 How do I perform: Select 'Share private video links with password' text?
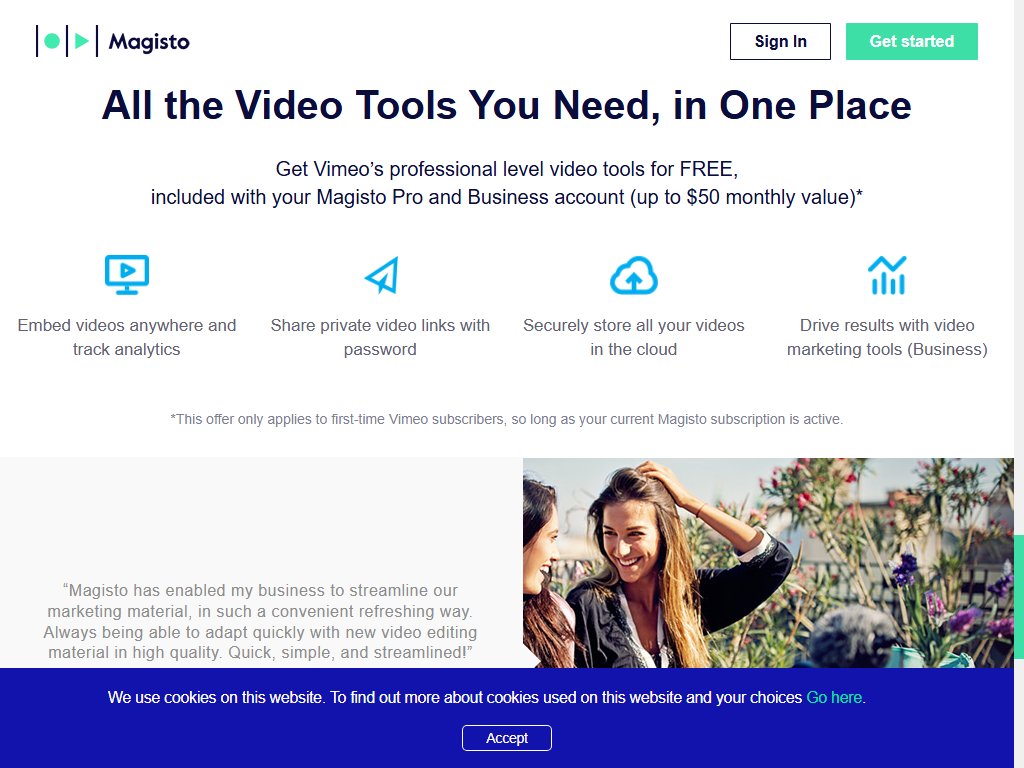[x=380, y=337]
